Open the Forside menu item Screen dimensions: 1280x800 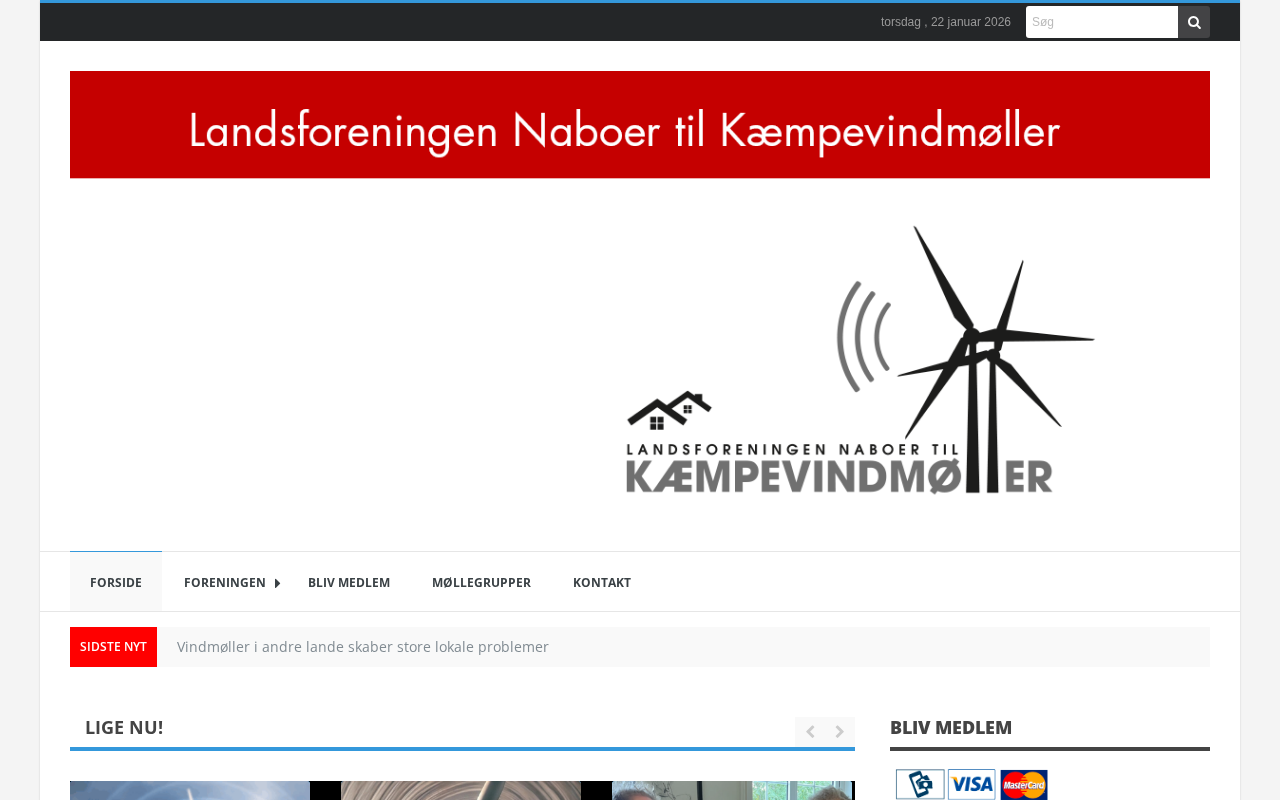[116, 582]
